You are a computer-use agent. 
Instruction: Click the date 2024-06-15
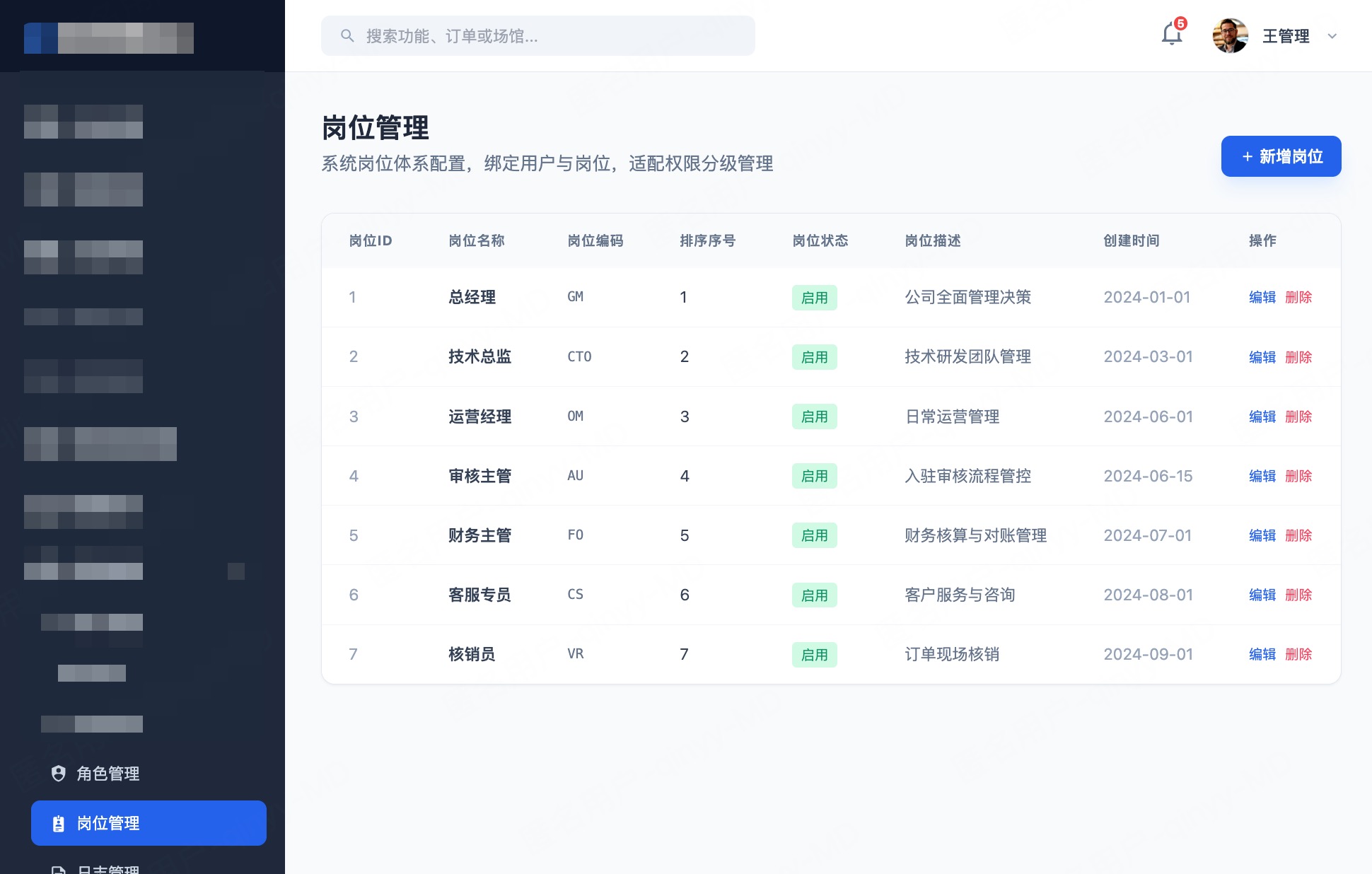[x=1148, y=476]
